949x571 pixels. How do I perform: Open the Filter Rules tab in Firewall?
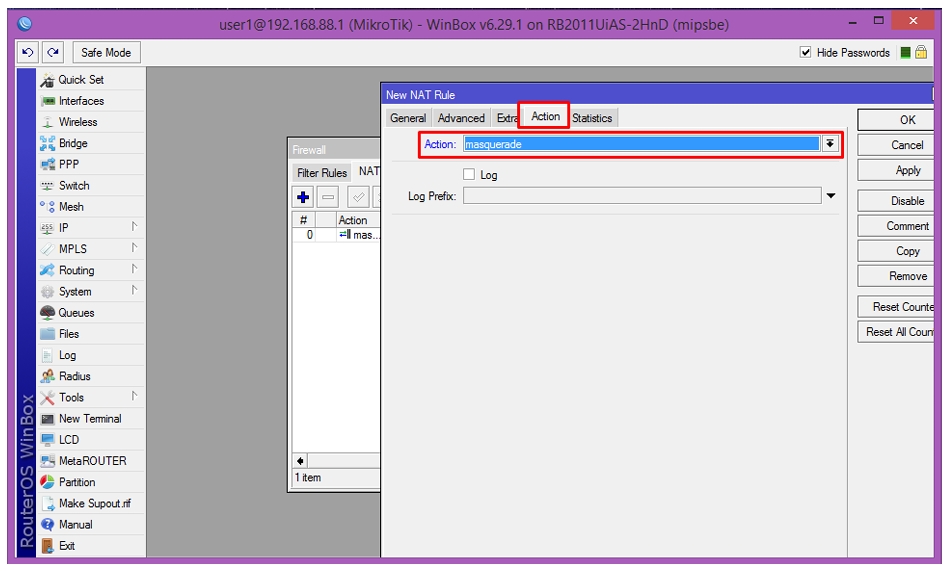point(322,173)
